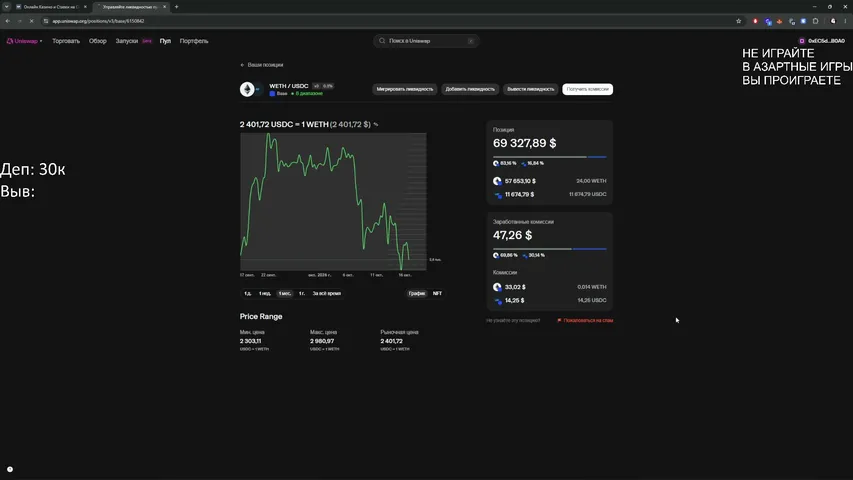Viewport: 853px width, 480px height.
Task: Click the market price 2 401,72 value
Action: [x=392, y=341]
